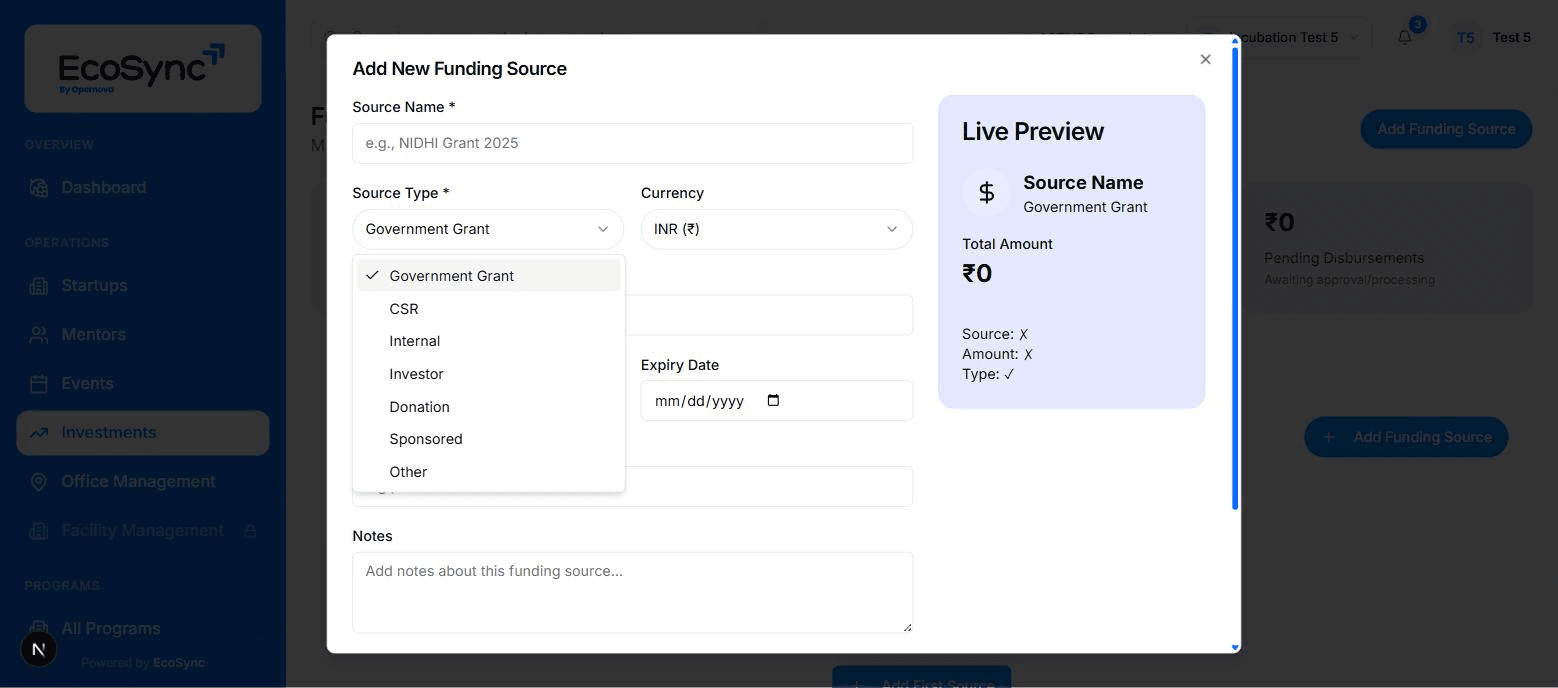Screen dimensions: 1558x688
Task: Open All Programs in the sidebar
Action: tap(143, 628)
